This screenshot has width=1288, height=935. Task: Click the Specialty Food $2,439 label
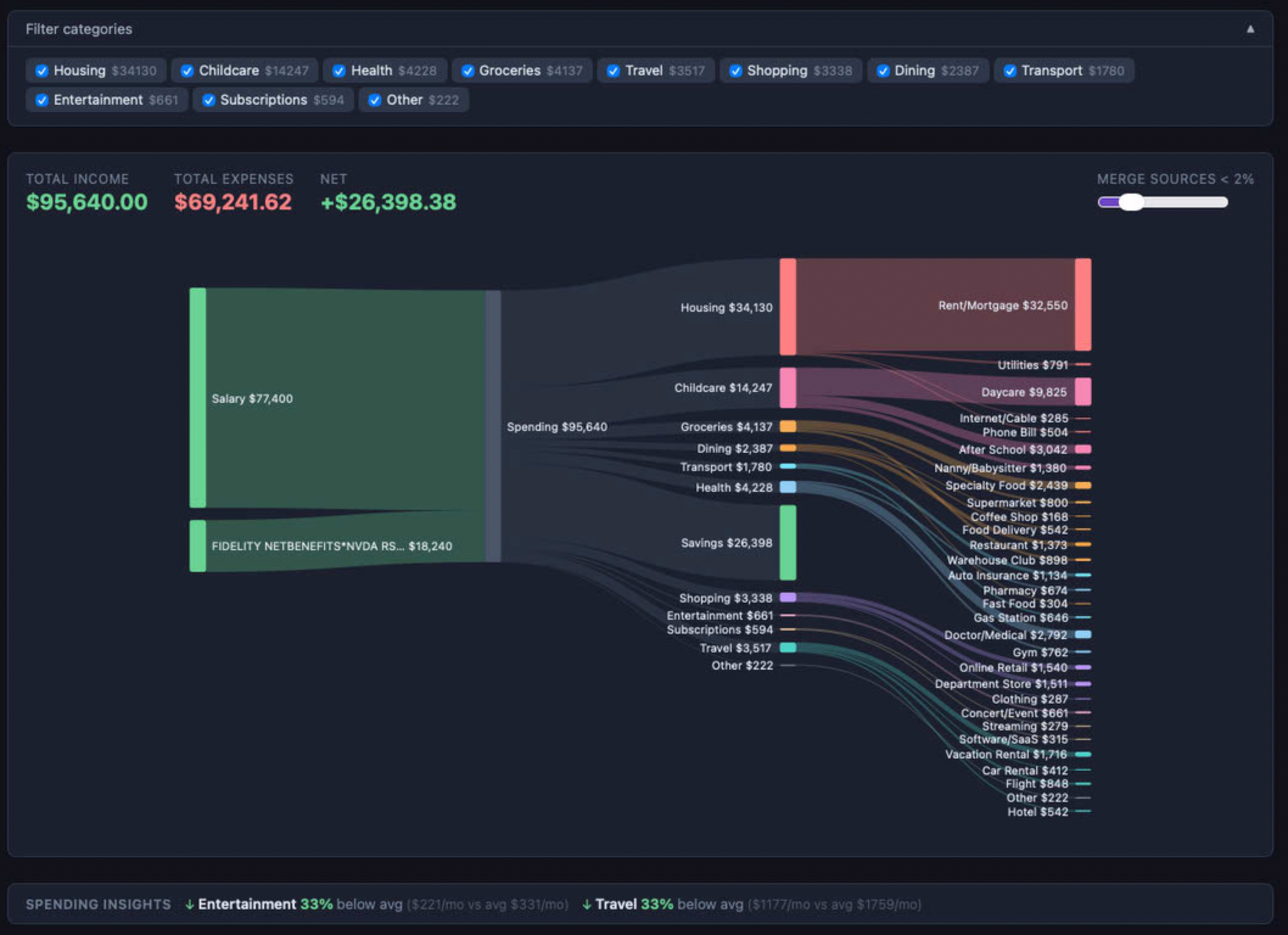click(1006, 485)
